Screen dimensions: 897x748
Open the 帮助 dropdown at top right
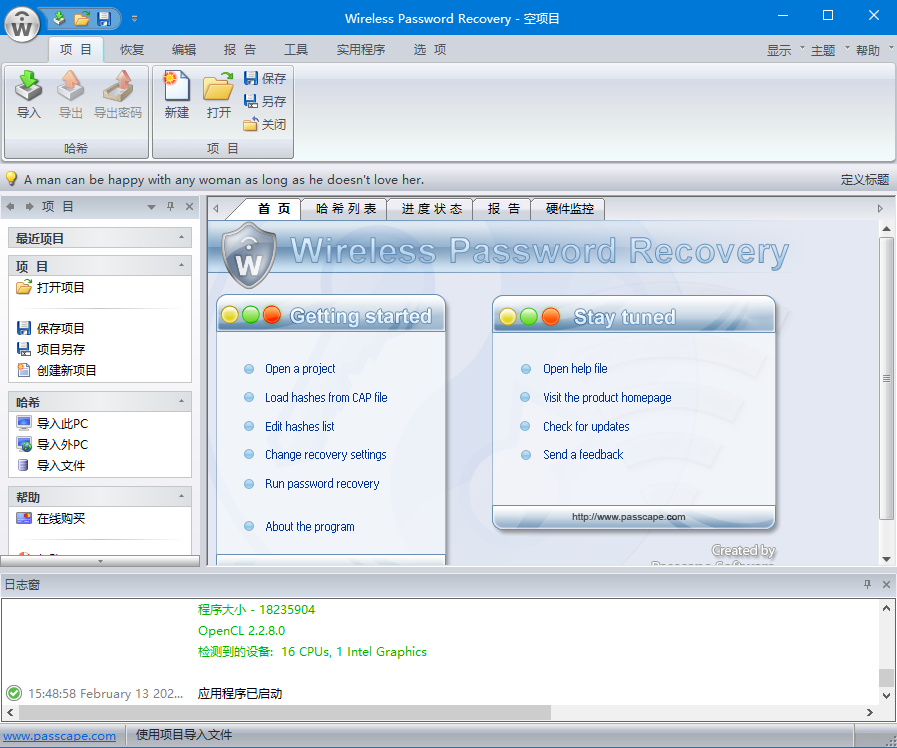[x=874, y=50]
